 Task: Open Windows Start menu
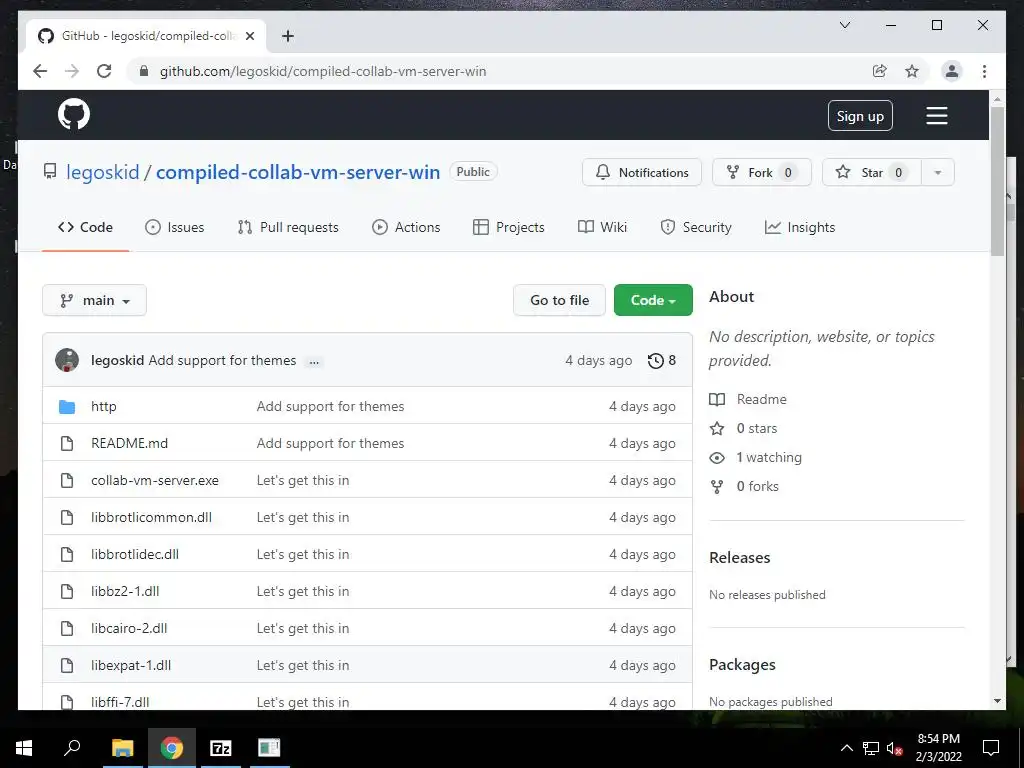(x=24, y=748)
